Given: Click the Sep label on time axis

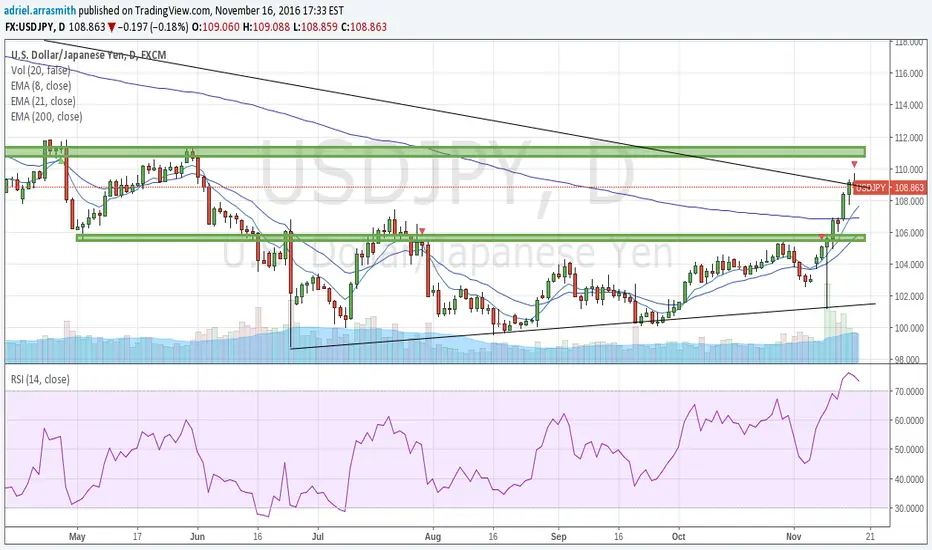Looking at the screenshot, I should 559,537.
